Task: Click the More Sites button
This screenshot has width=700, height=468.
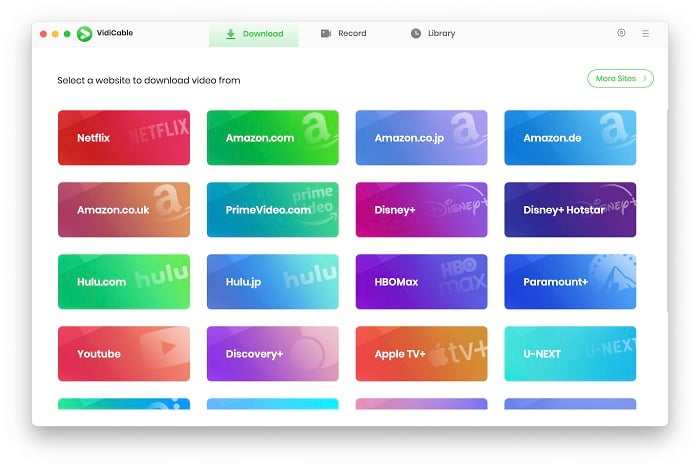Action: coord(620,79)
